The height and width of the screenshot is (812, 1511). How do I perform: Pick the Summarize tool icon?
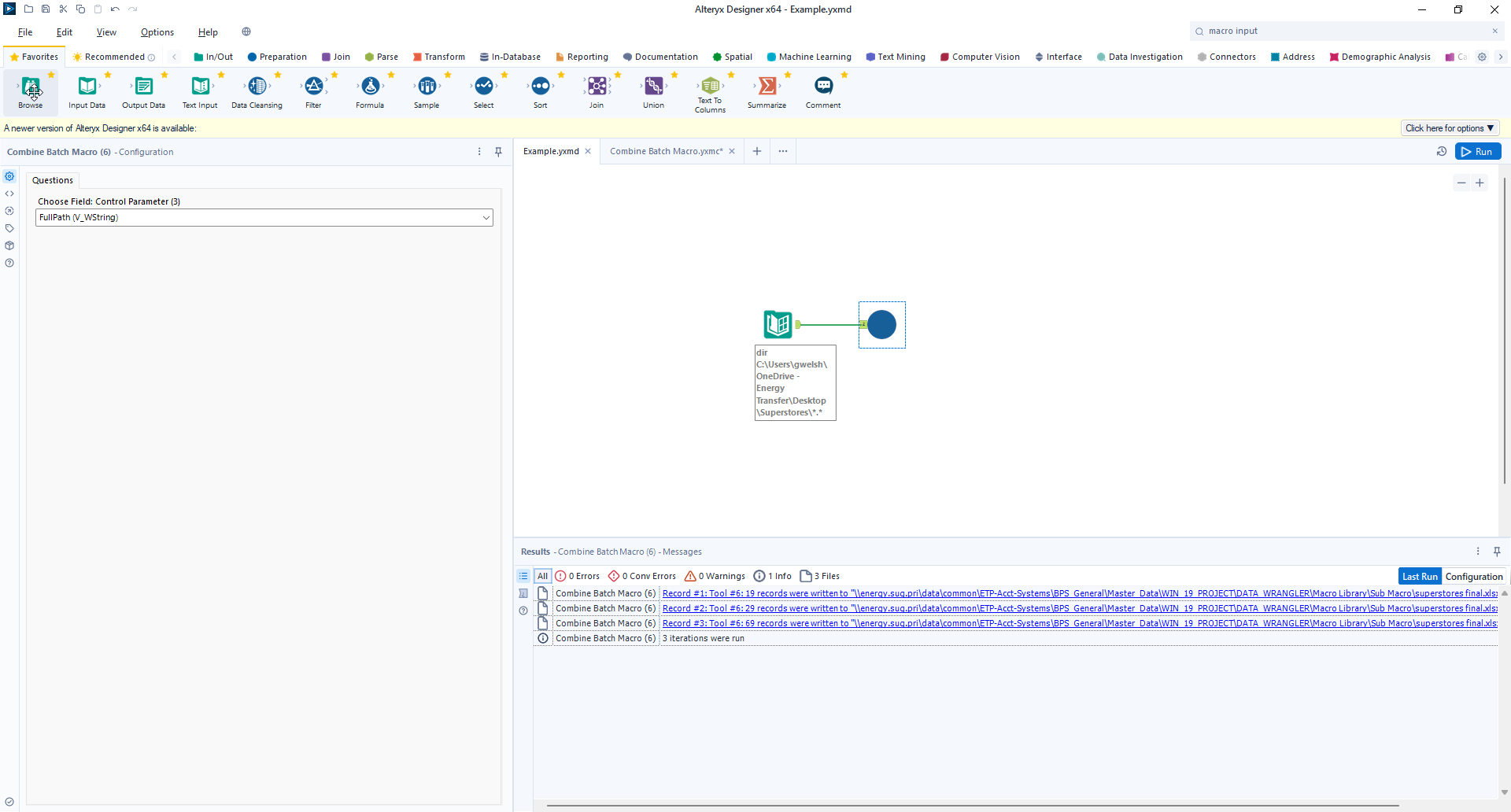pos(767,87)
